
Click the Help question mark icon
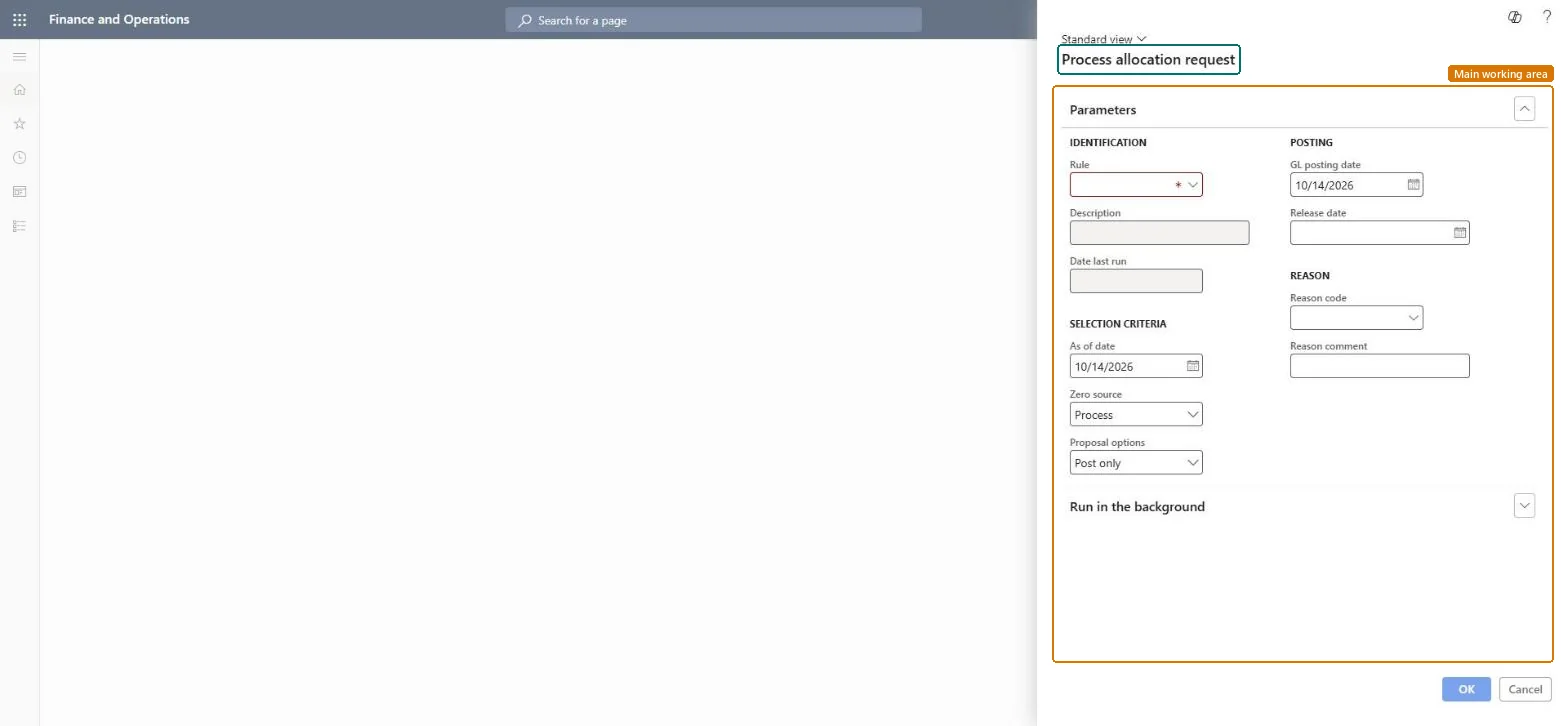pos(1547,17)
